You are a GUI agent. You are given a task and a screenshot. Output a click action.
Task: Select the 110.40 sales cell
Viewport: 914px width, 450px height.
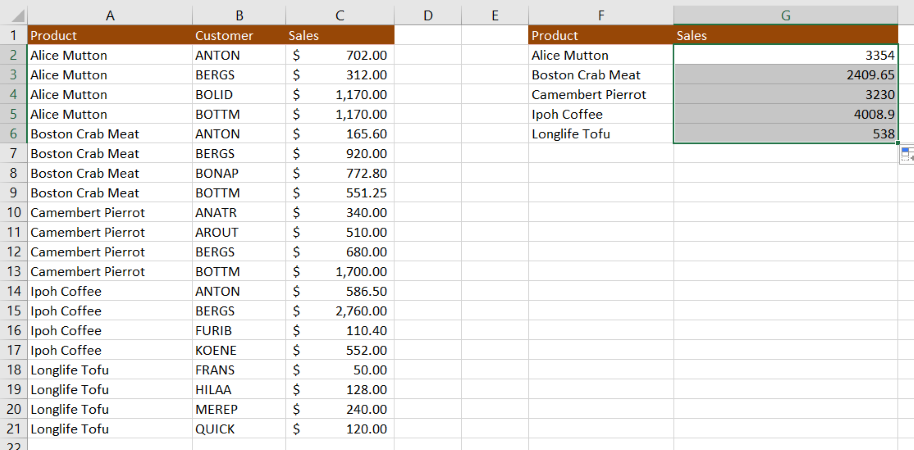point(340,331)
